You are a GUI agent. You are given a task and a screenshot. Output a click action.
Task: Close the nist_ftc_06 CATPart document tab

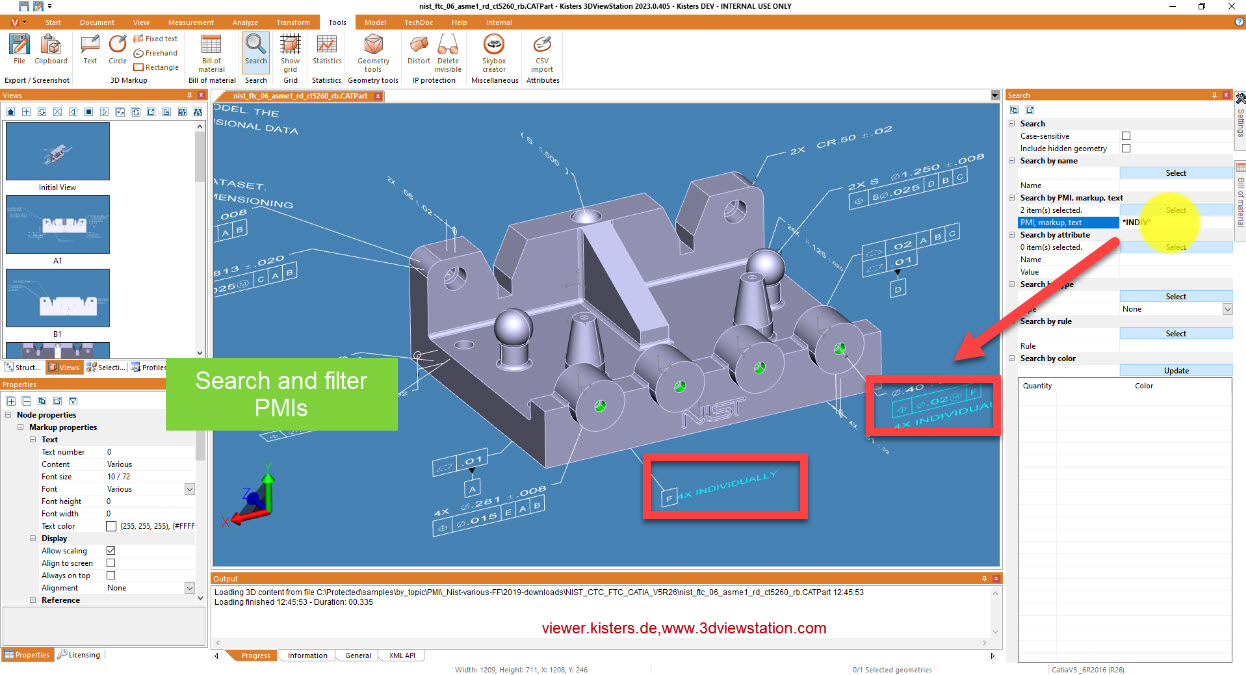[377, 95]
